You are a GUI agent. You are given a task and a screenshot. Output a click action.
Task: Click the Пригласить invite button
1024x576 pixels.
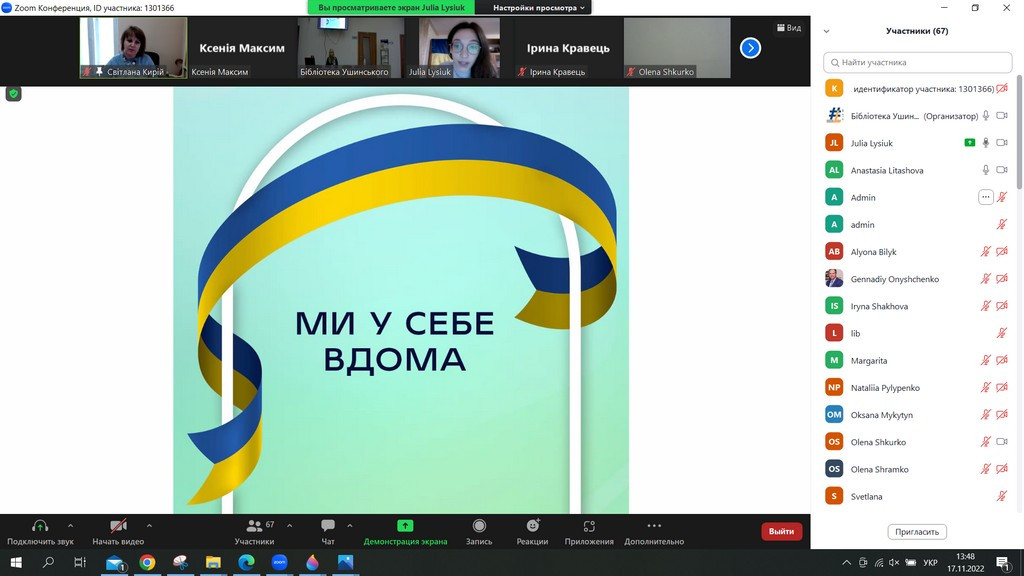point(917,532)
